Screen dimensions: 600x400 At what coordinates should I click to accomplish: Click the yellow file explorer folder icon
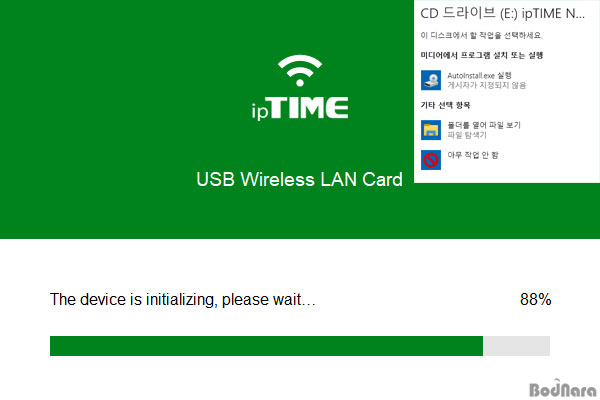pyautogui.click(x=431, y=130)
